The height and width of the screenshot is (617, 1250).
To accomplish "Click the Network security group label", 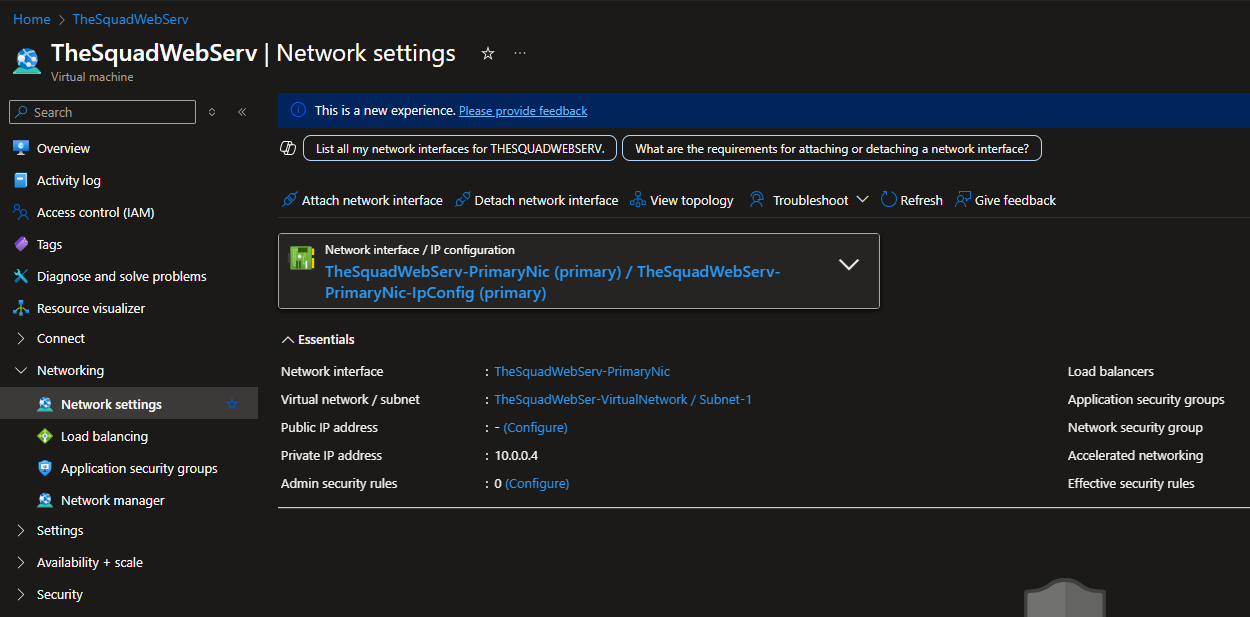I will click(1135, 427).
